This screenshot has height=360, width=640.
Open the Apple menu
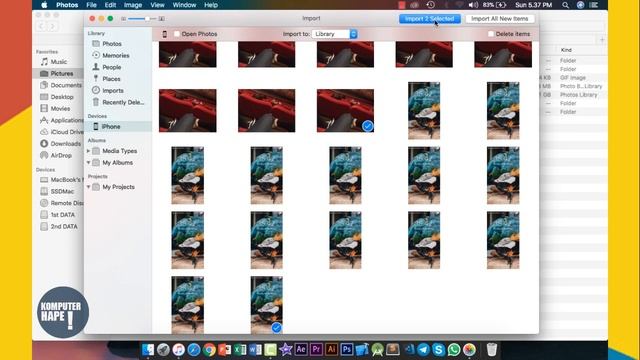click(44, 5)
